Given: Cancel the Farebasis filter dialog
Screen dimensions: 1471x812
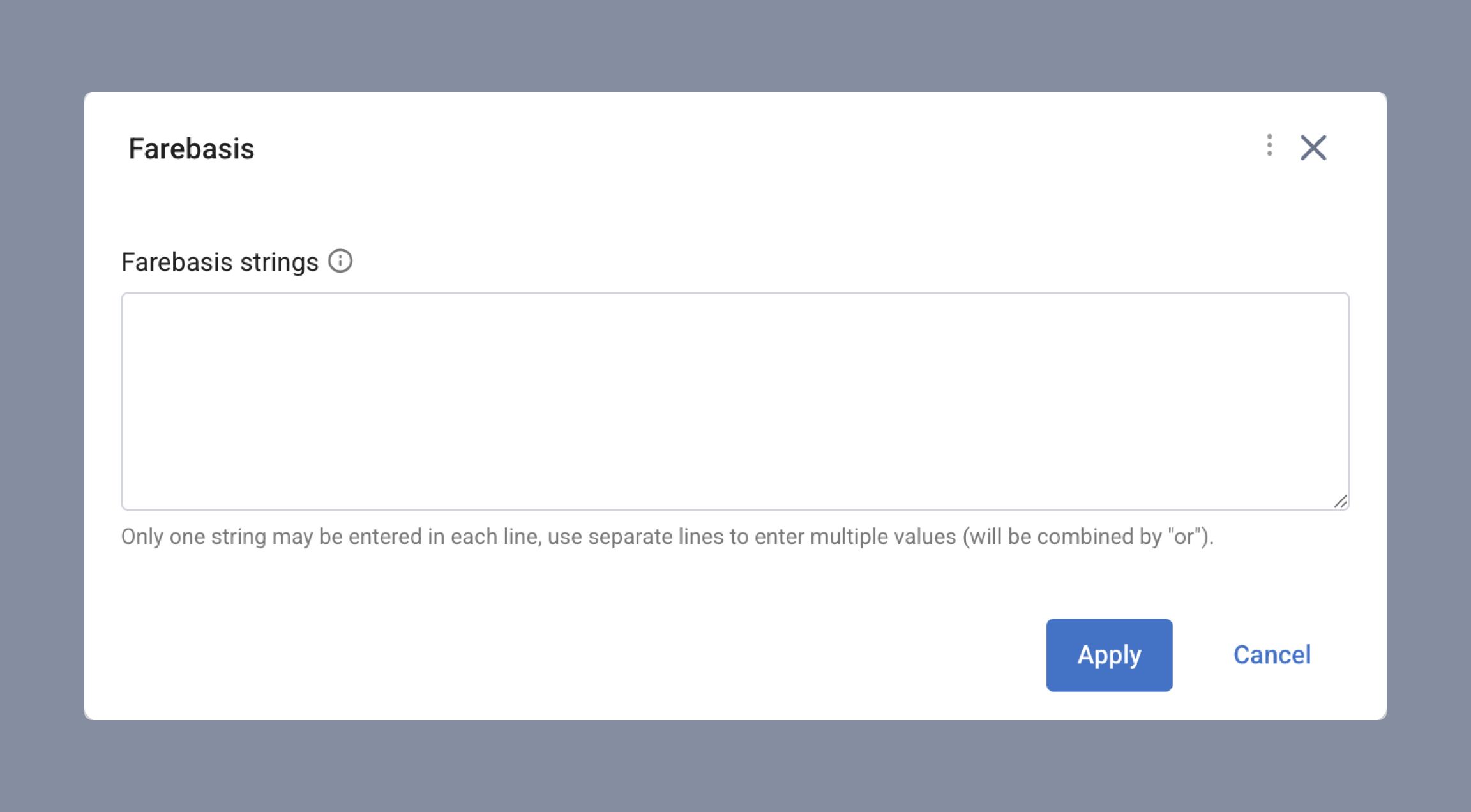Looking at the screenshot, I should [1272, 655].
